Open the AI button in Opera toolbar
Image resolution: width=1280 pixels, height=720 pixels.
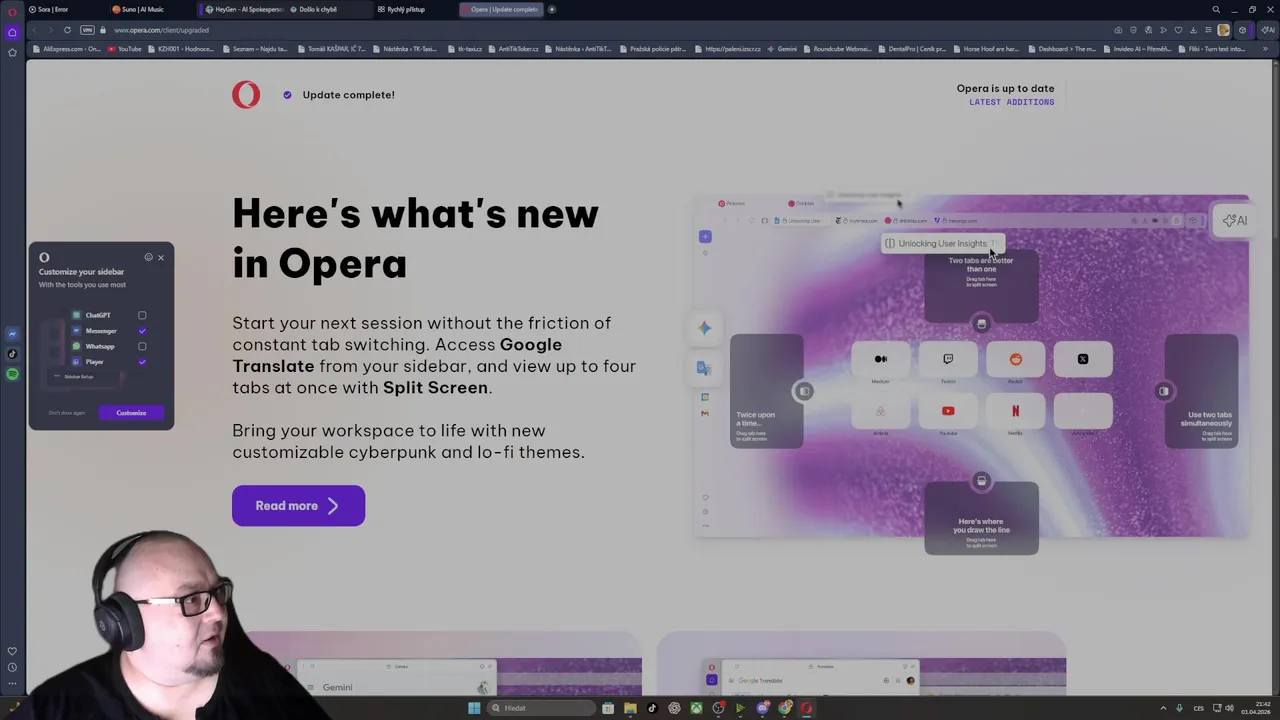1267,30
